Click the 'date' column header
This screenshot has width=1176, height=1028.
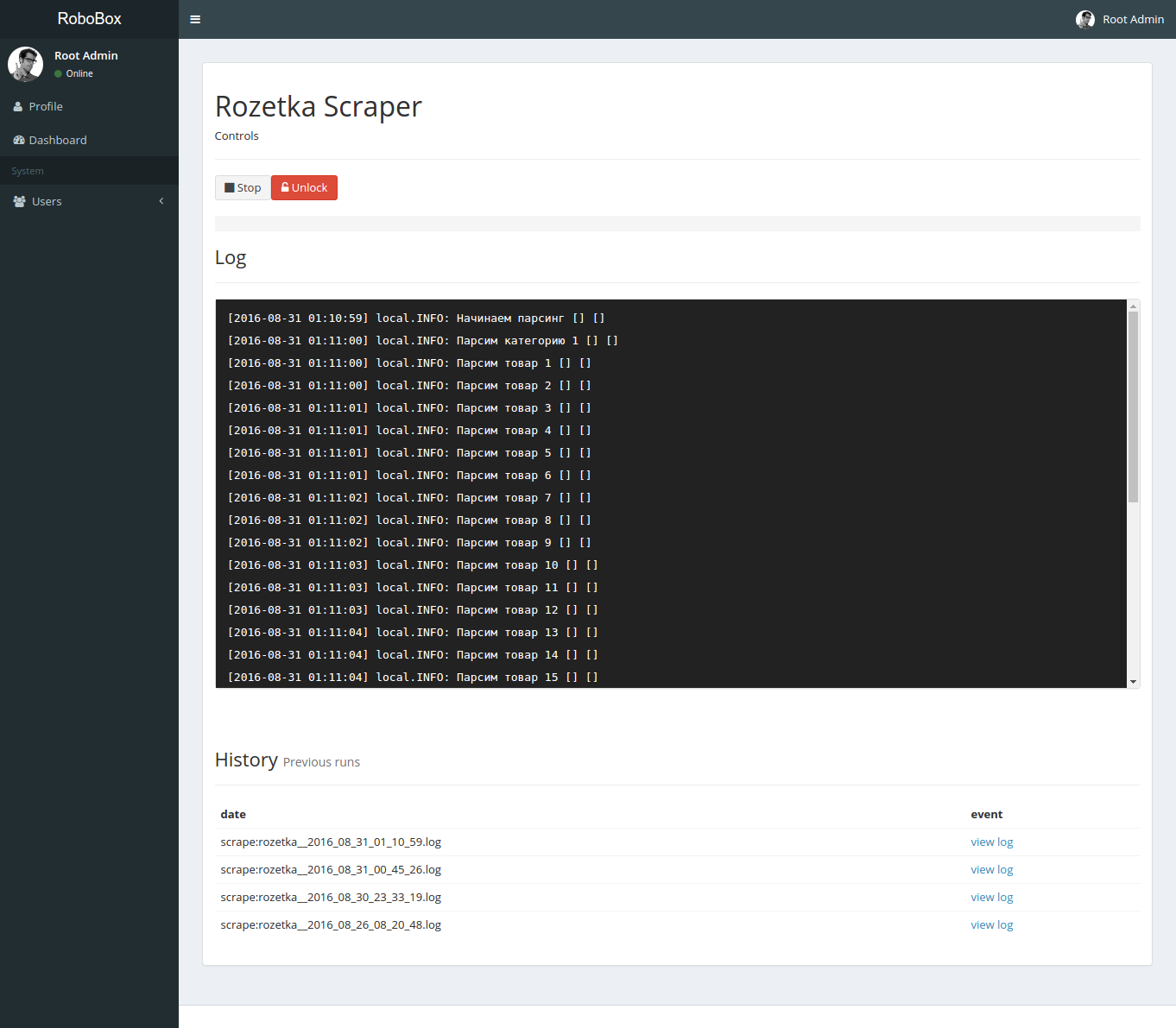coord(233,814)
